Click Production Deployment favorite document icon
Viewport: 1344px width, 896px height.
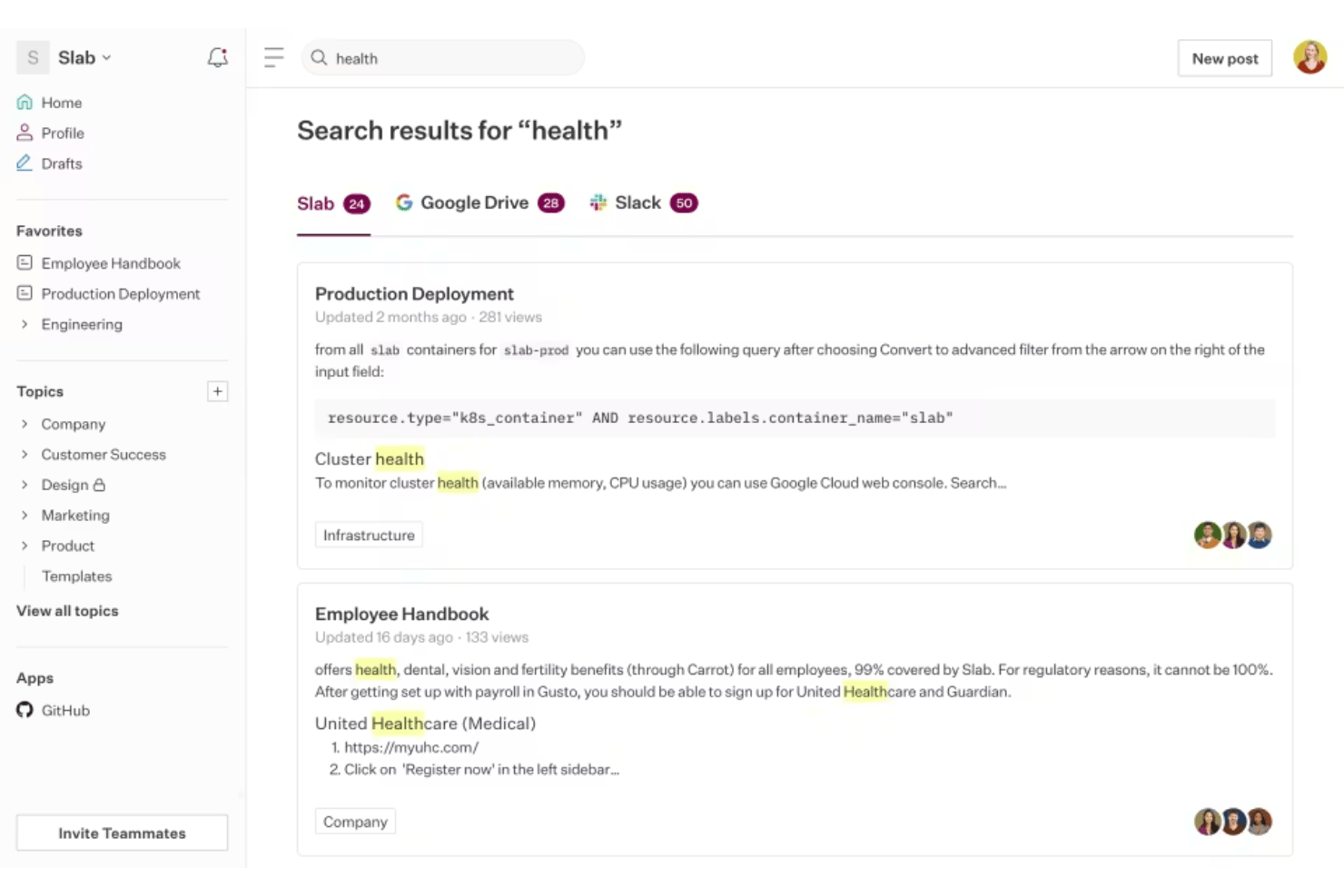[x=25, y=293]
